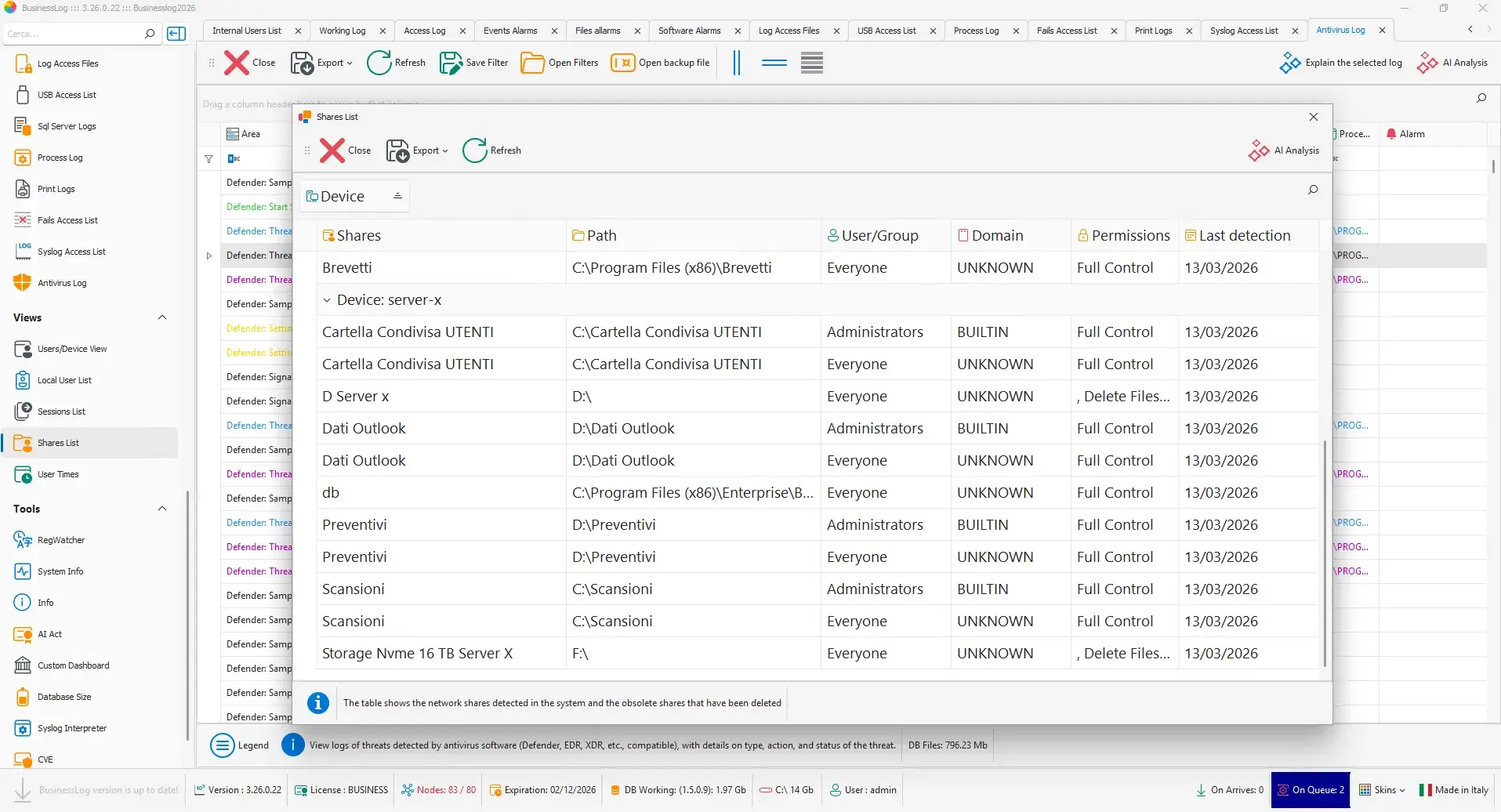
Task: Collapse the Device: server-x group
Action: coord(327,300)
